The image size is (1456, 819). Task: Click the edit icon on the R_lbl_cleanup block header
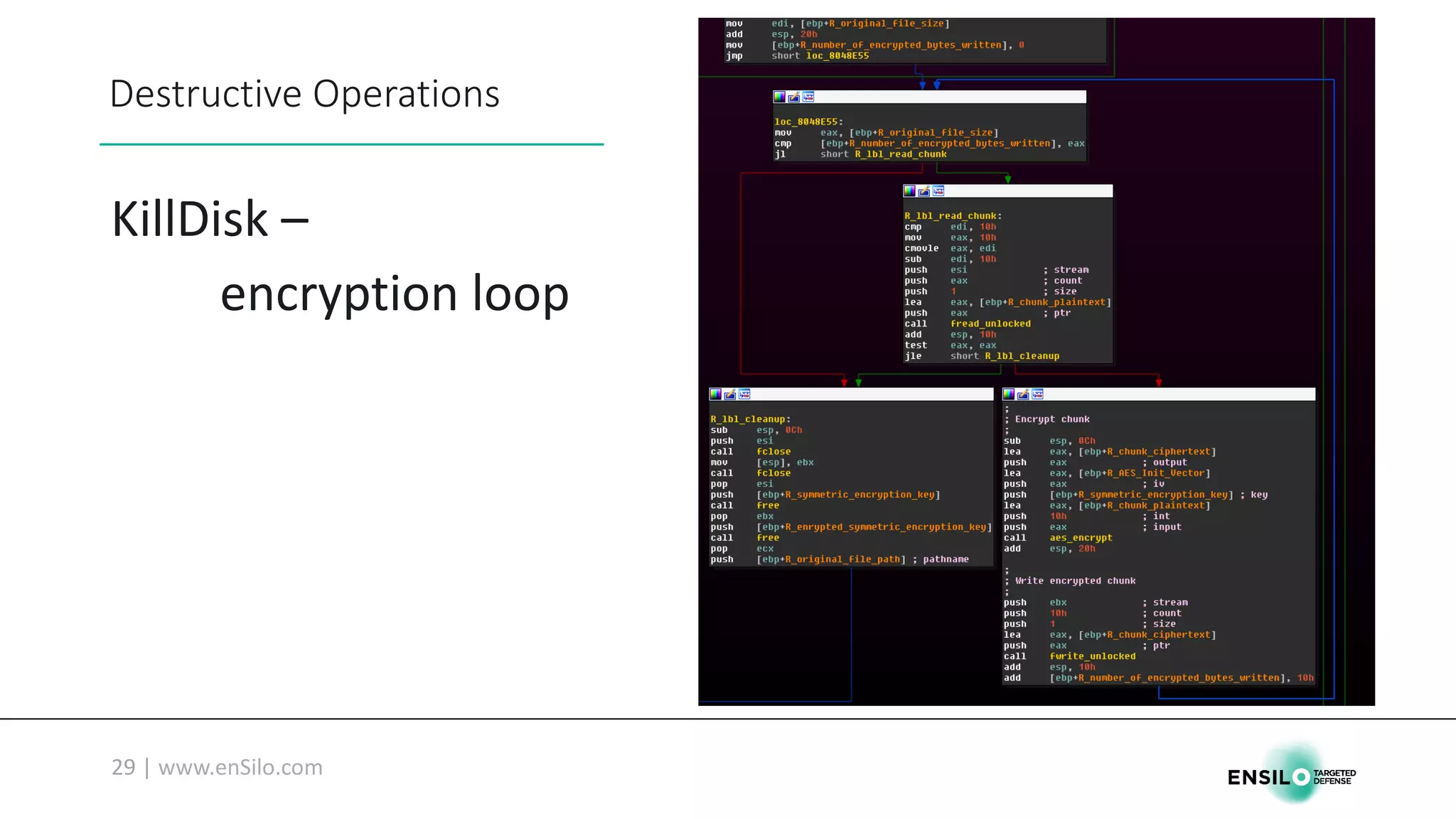click(730, 394)
